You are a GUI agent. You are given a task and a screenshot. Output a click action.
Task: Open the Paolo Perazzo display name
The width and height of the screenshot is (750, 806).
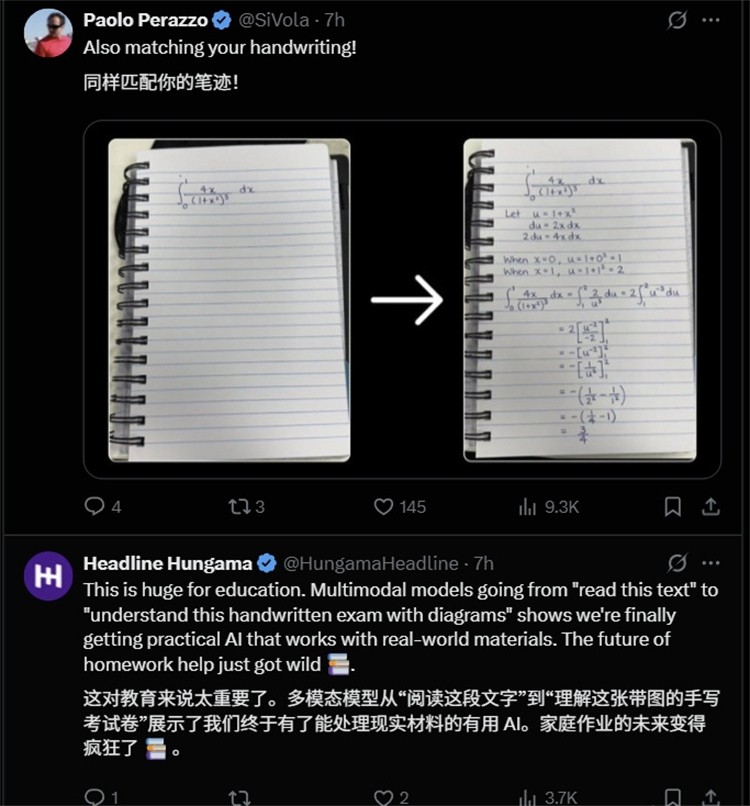(145, 20)
